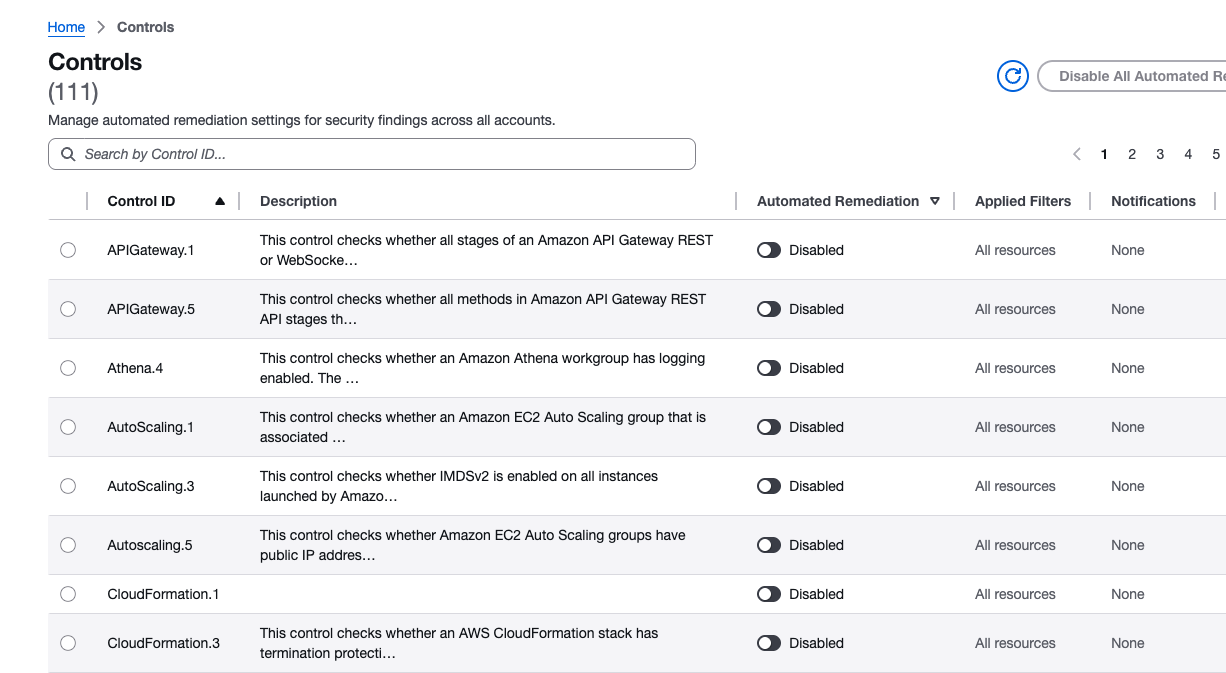1226x673 pixels.
Task: Click None notification in APIGateway.5 row
Action: tap(1127, 309)
